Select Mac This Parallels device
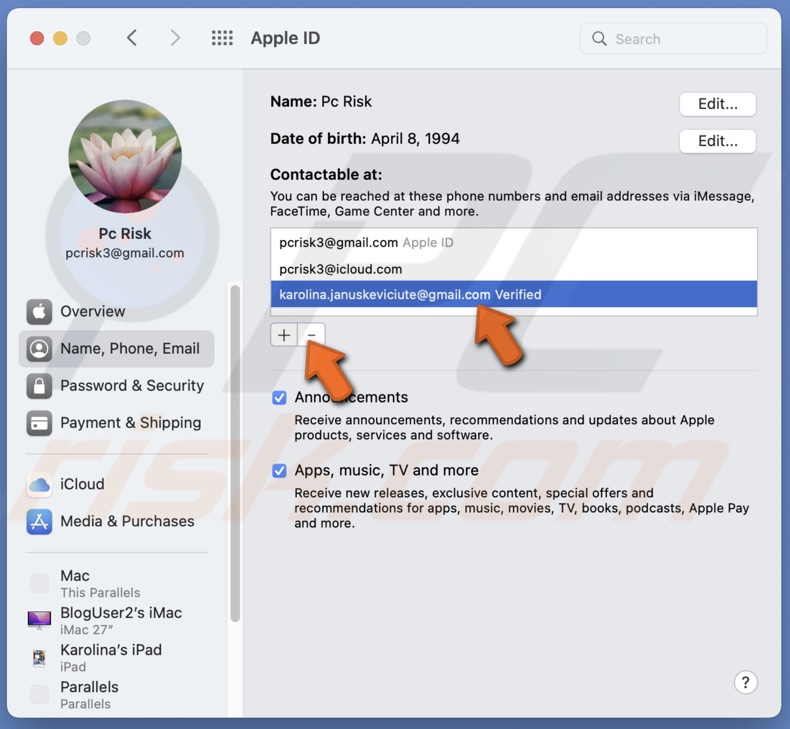 [116, 583]
